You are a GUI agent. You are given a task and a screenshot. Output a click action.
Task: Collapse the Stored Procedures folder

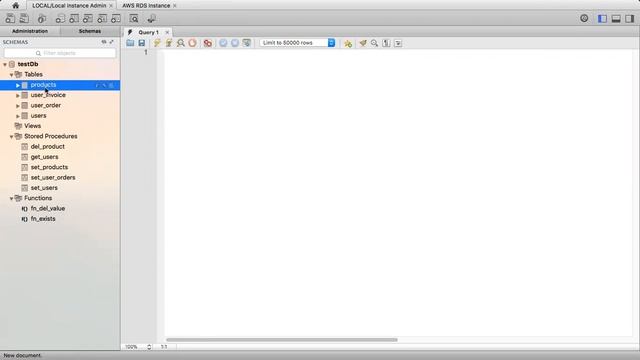coord(11,136)
